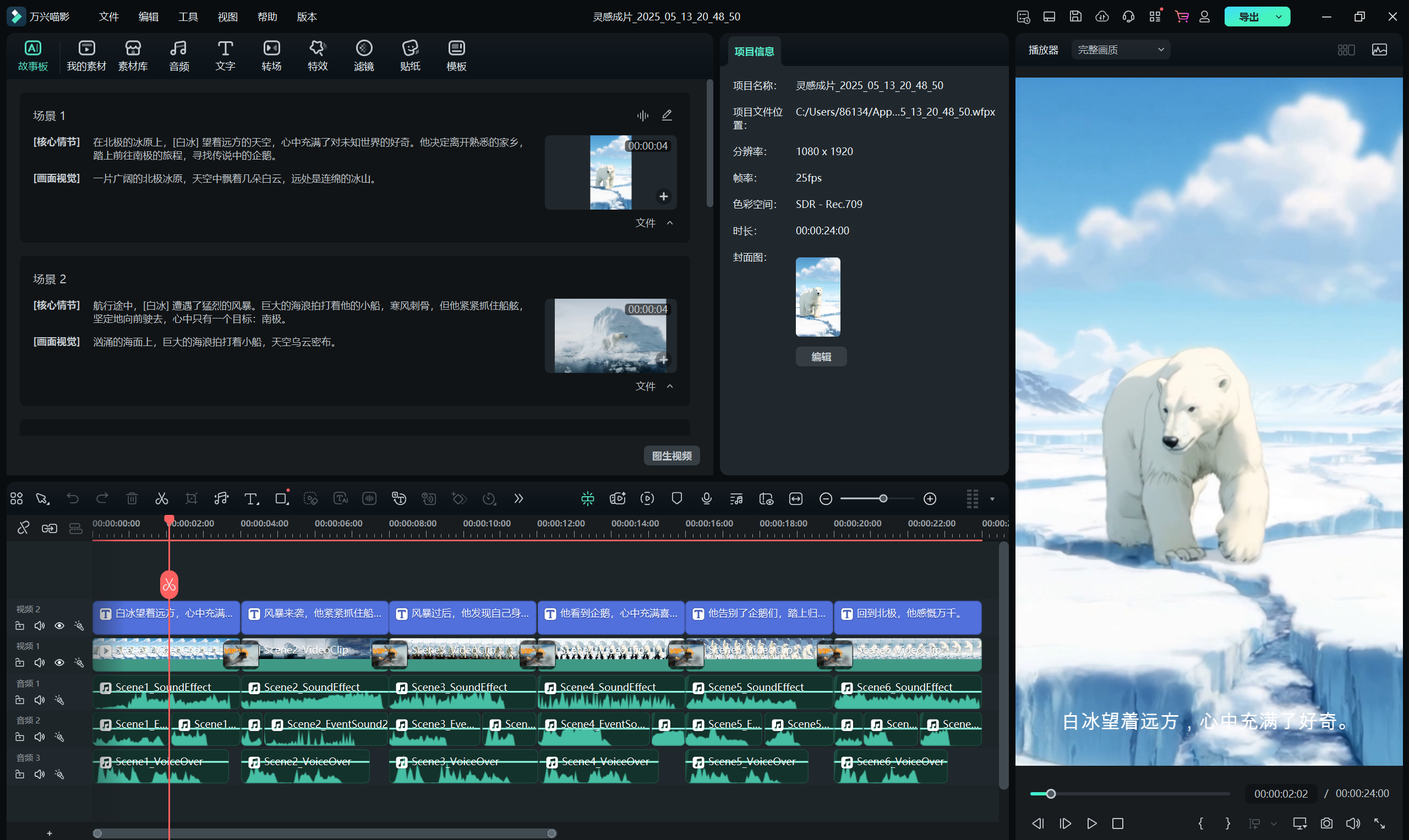
Task: Open the 转场 transitions panel
Action: (271, 56)
